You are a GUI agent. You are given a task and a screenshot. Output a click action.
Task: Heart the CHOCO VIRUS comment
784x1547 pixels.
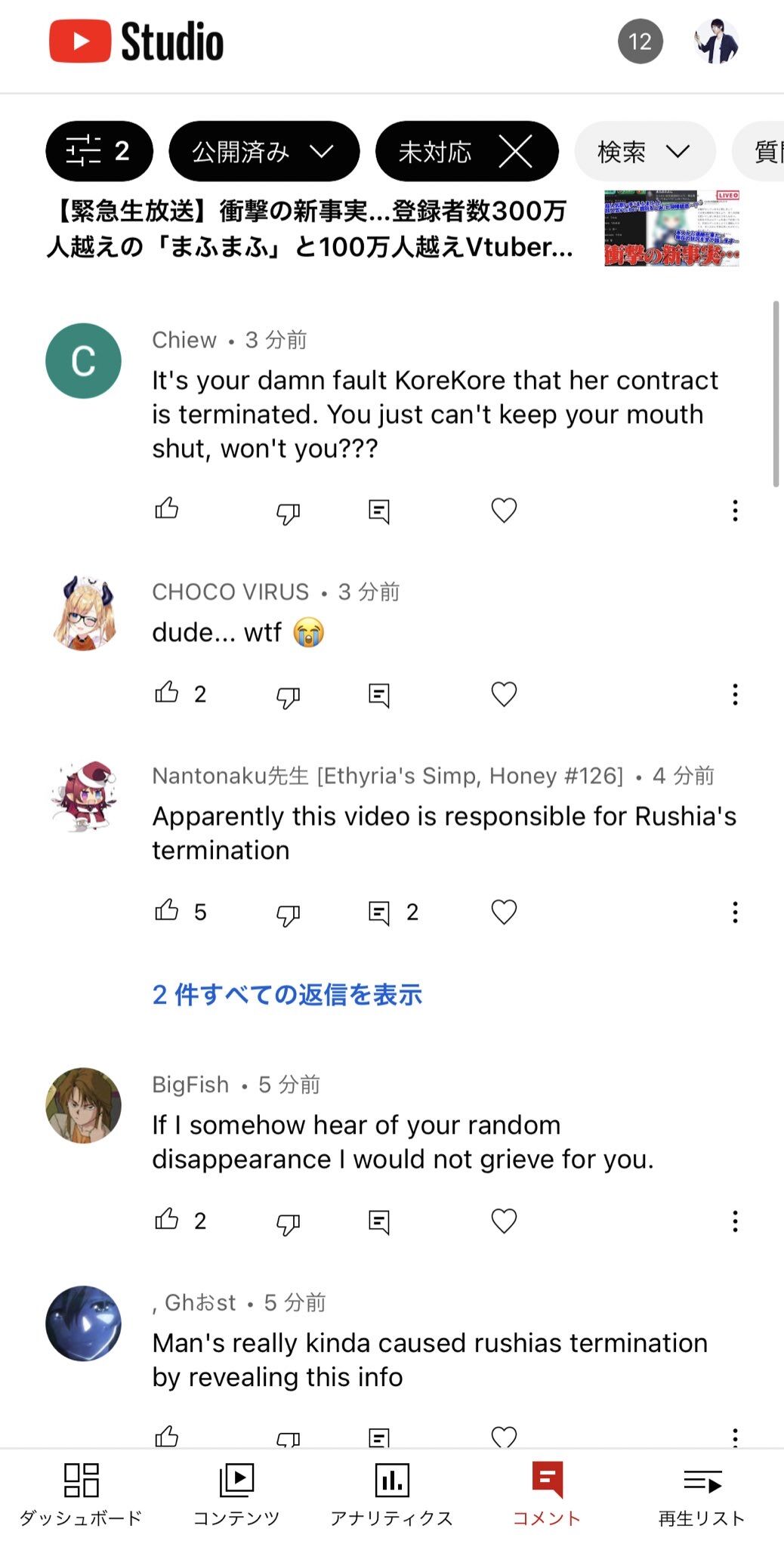click(x=504, y=694)
